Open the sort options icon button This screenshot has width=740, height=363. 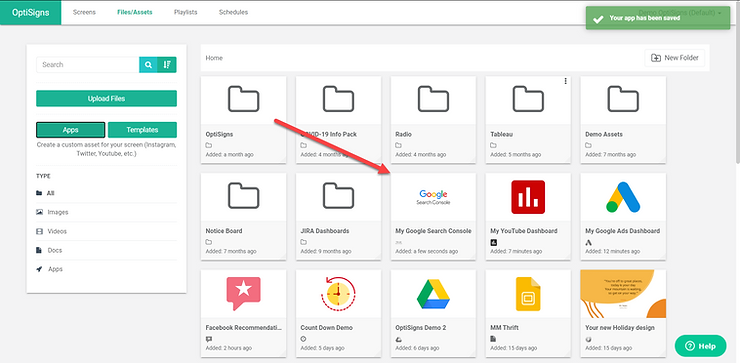coord(167,65)
